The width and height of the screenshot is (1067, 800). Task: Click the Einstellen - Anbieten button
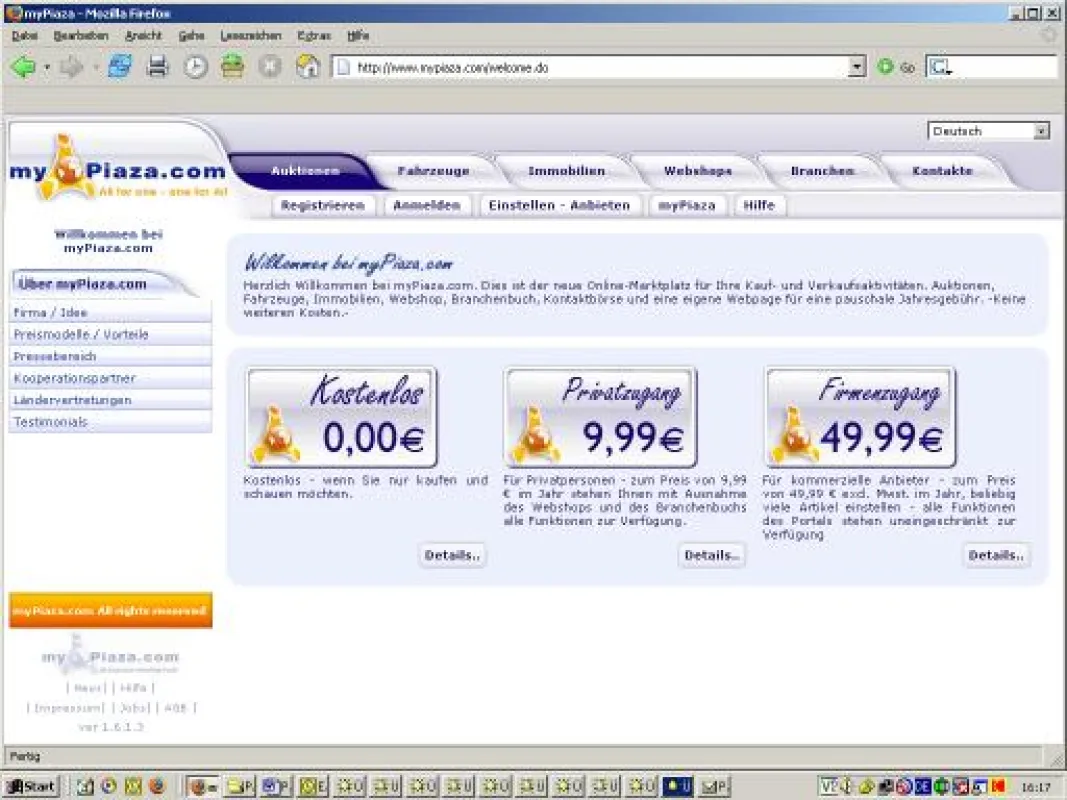[559, 205]
